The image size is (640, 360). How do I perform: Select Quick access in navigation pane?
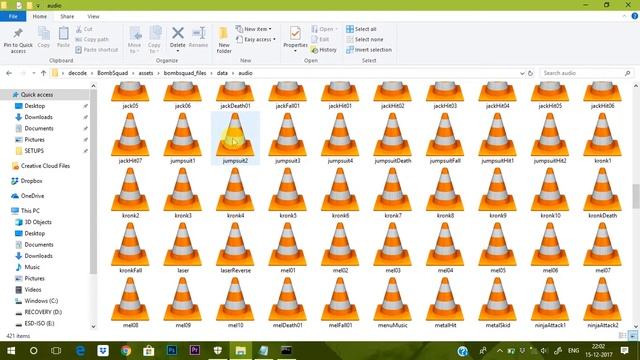tap(37, 95)
